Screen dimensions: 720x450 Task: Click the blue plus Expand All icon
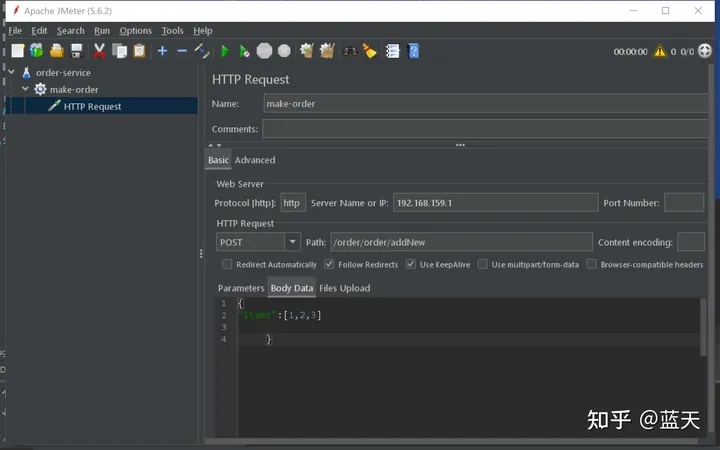pos(163,51)
